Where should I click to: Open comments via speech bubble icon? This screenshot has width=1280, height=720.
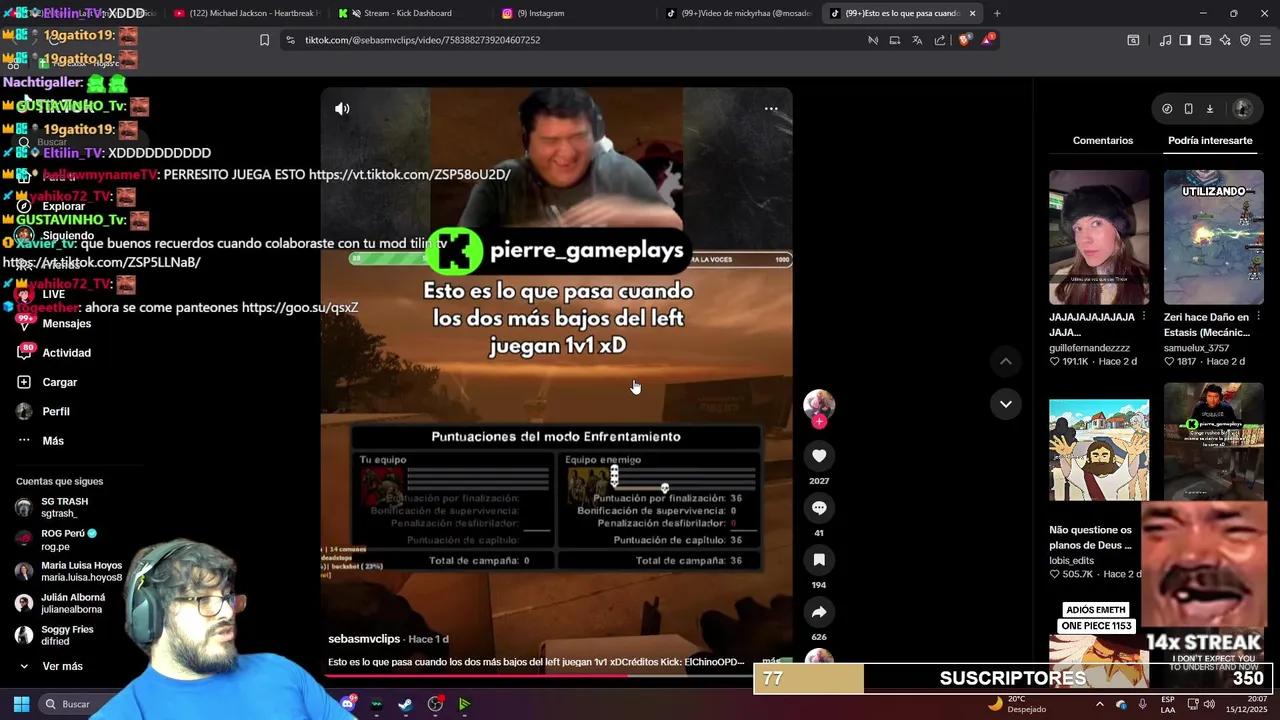(819, 508)
